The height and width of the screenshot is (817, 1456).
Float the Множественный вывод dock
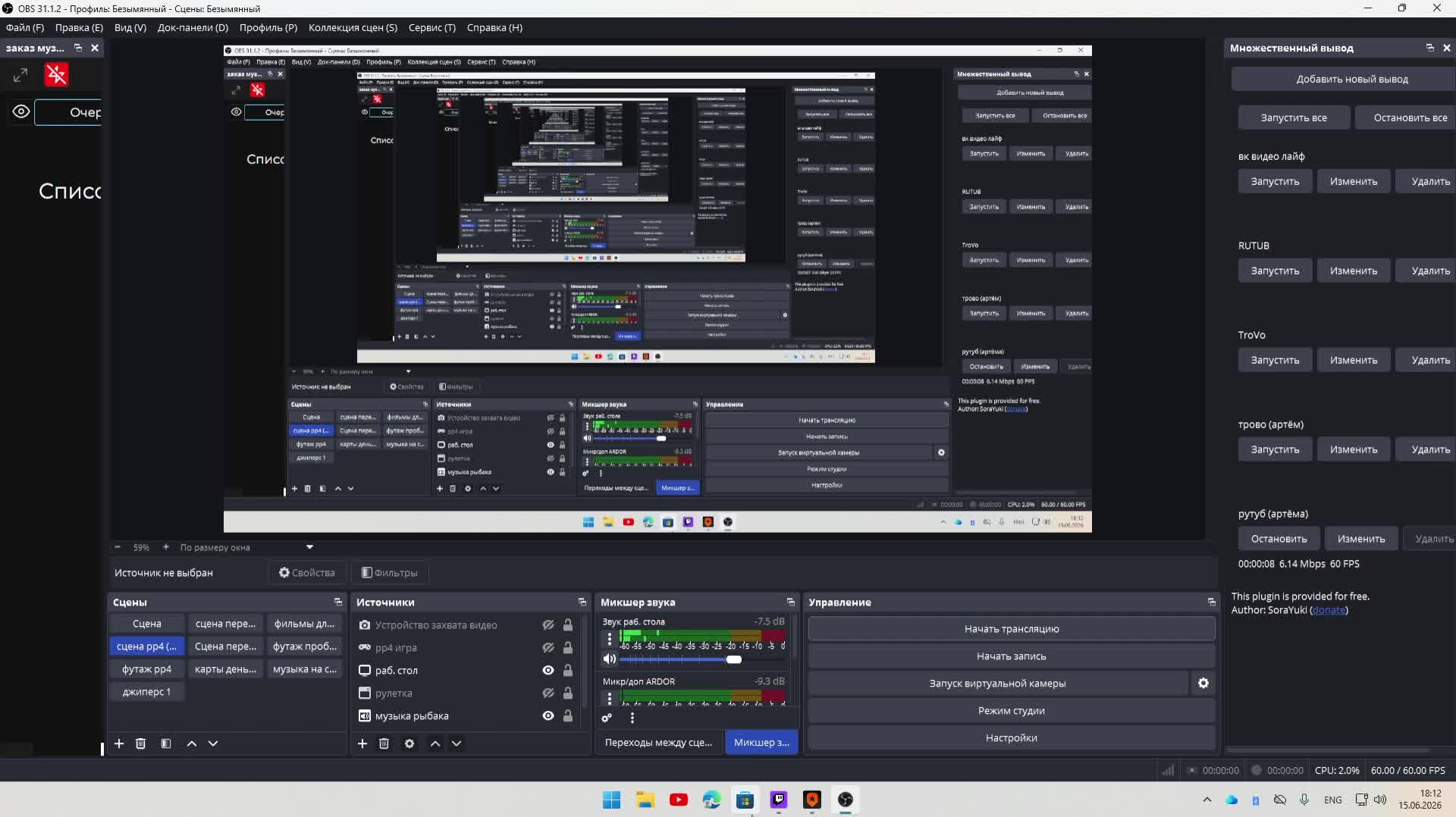(1430, 48)
